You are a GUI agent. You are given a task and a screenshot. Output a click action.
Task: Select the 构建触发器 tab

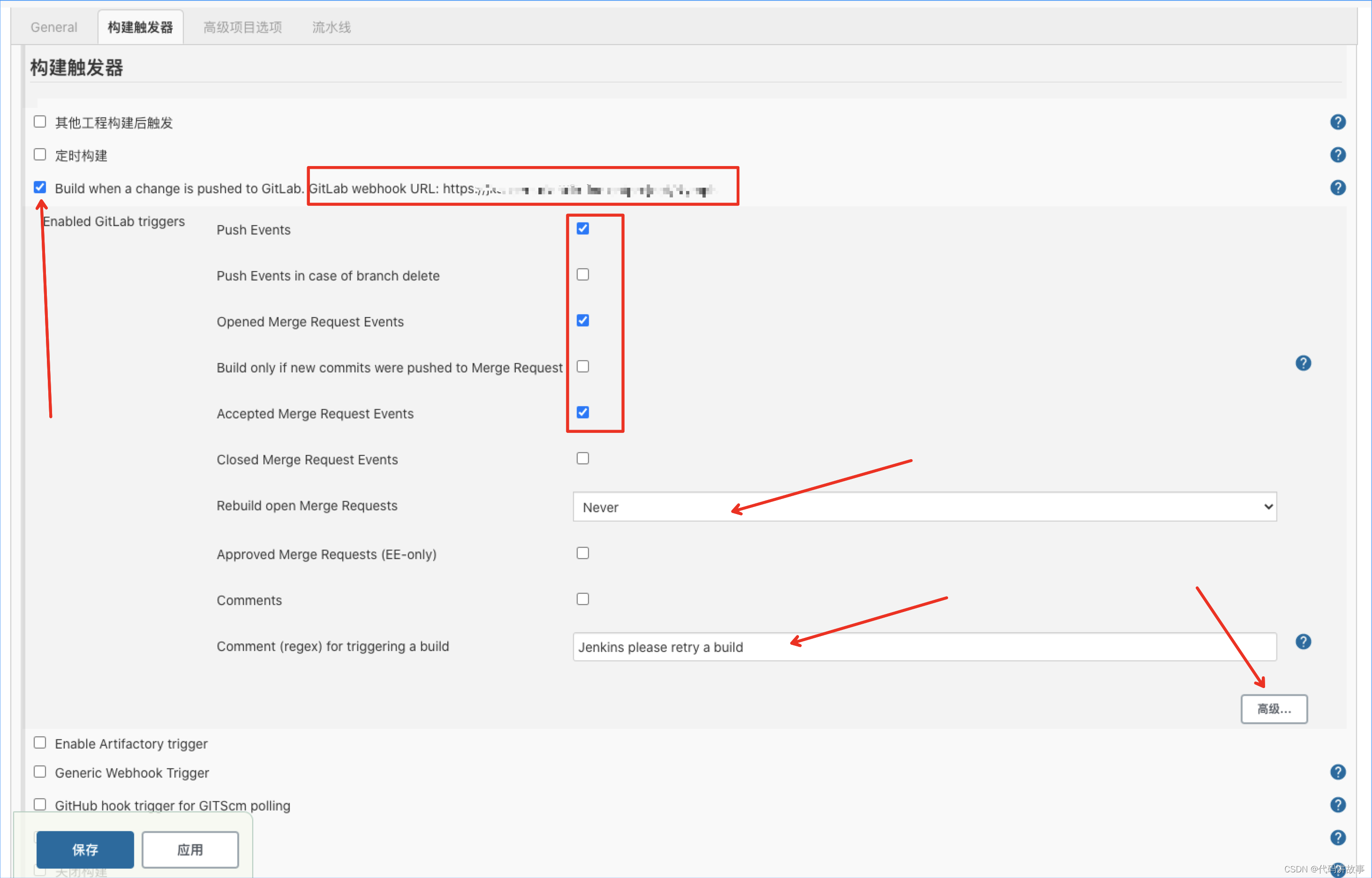[x=140, y=27]
